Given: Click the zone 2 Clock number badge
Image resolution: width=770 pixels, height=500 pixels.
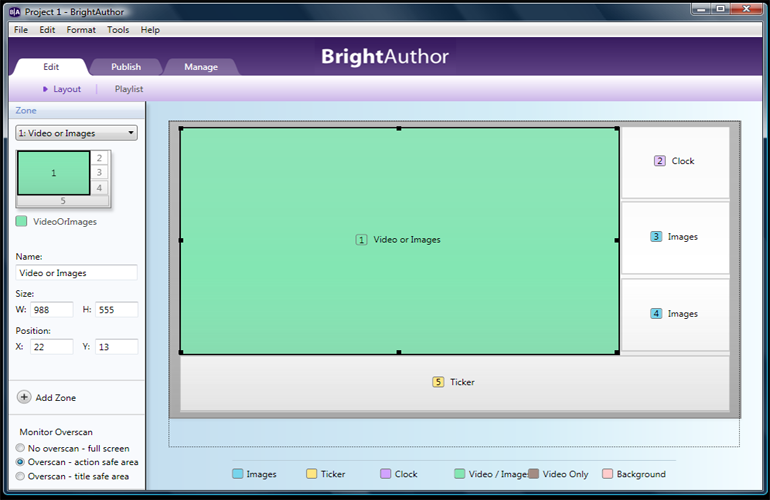Looking at the screenshot, I should pos(660,161).
